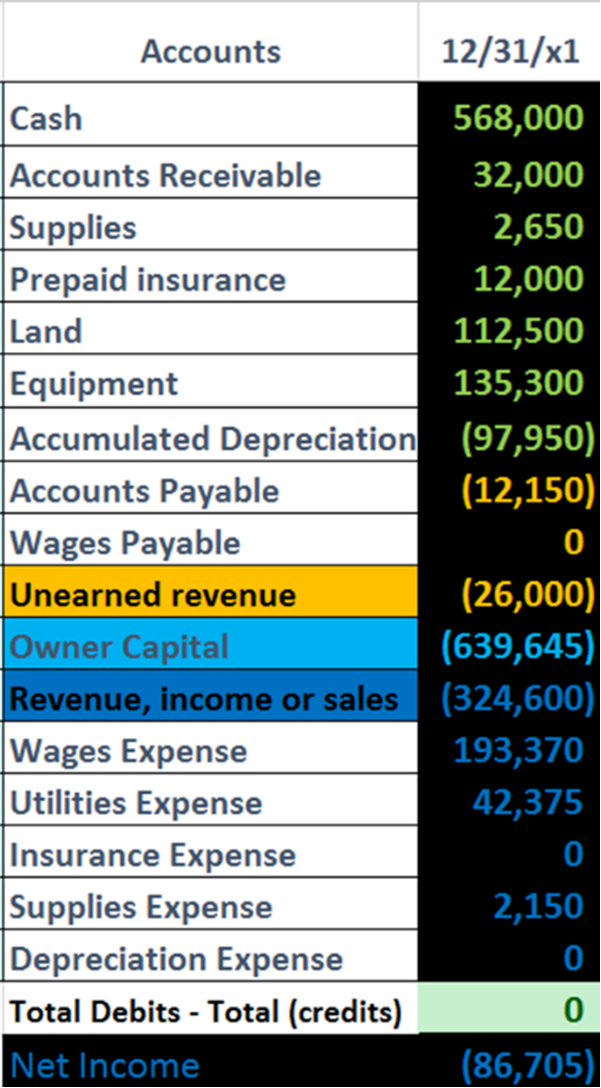Select the Accounts header cell
Viewport: 601px width, 1088px height.
[x=210, y=51]
